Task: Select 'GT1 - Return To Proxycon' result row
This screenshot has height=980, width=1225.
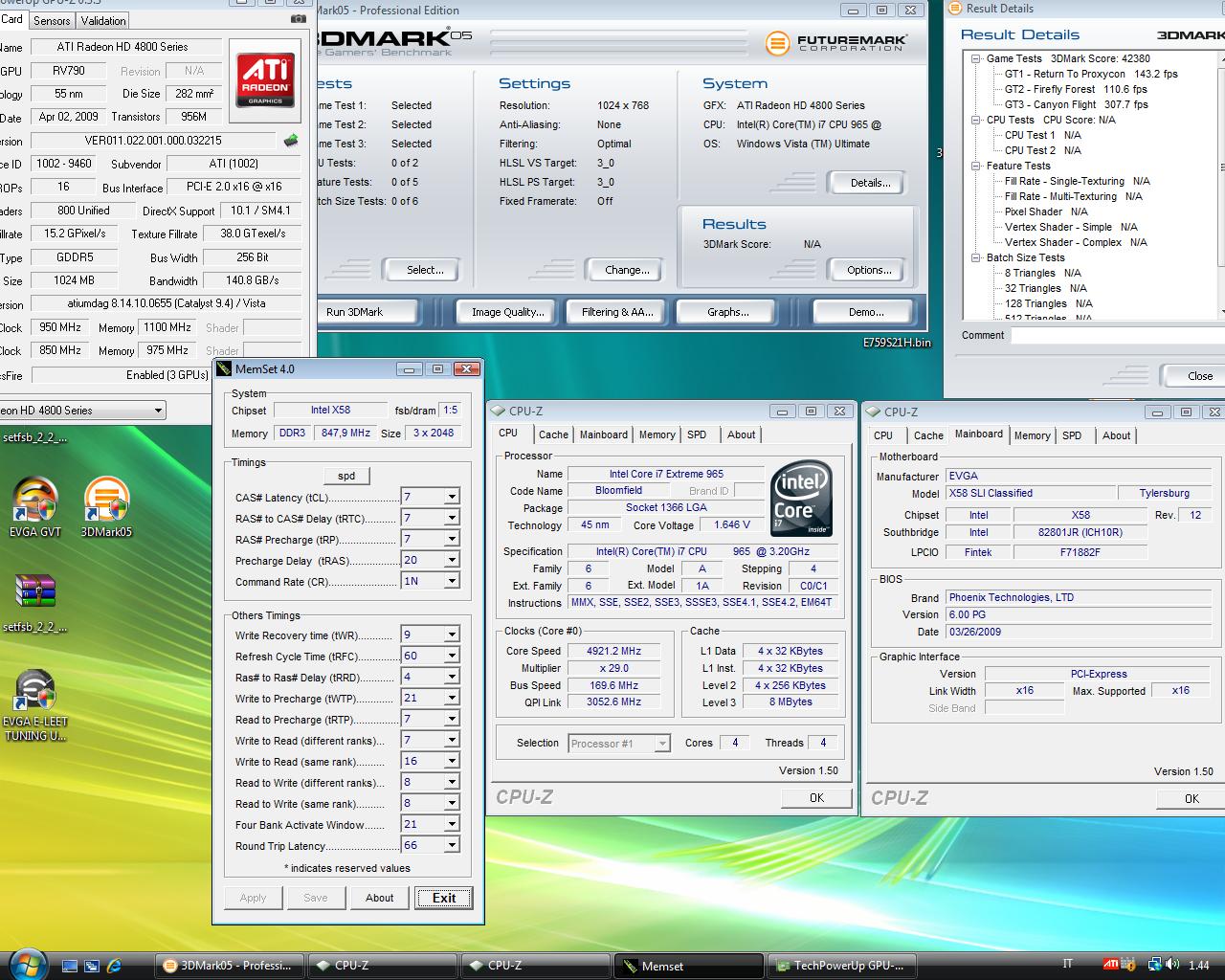Action: click(1091, 74)
